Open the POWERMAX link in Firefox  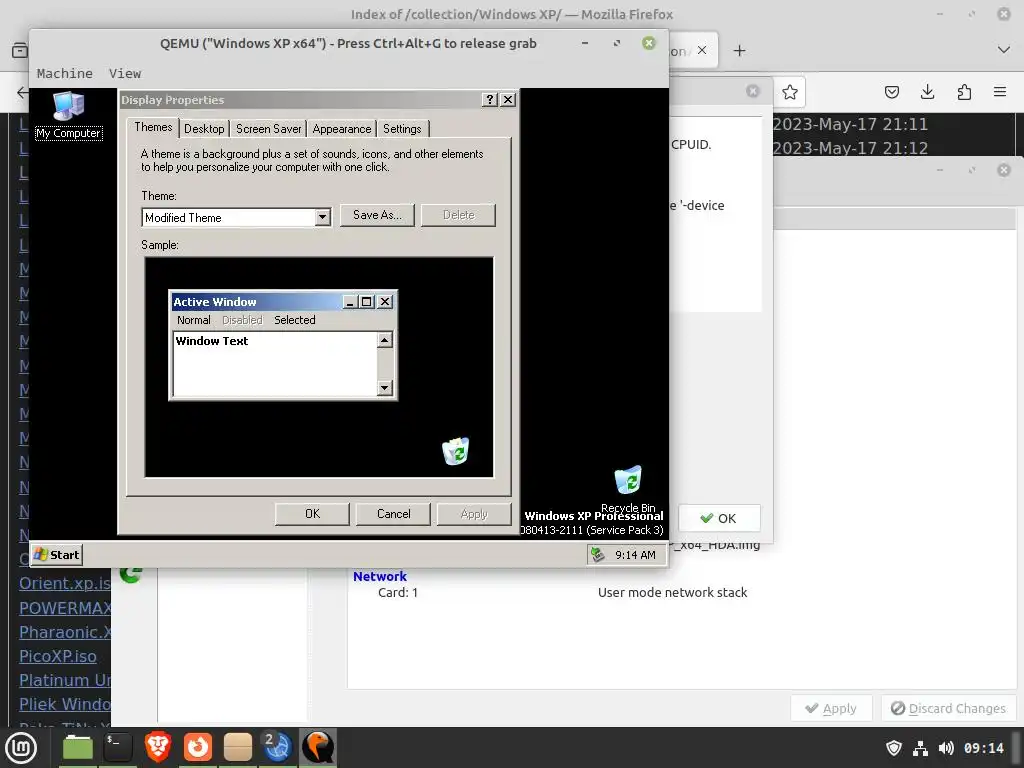click(x=65, y=608)
